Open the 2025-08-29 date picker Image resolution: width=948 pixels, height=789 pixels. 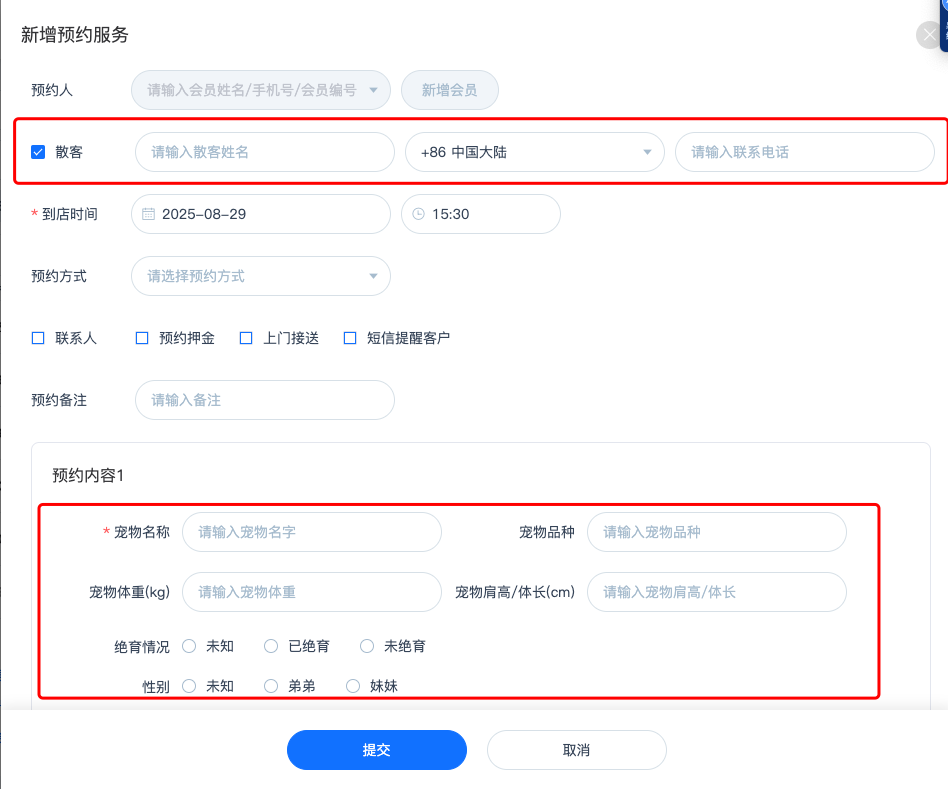[261, 214]
